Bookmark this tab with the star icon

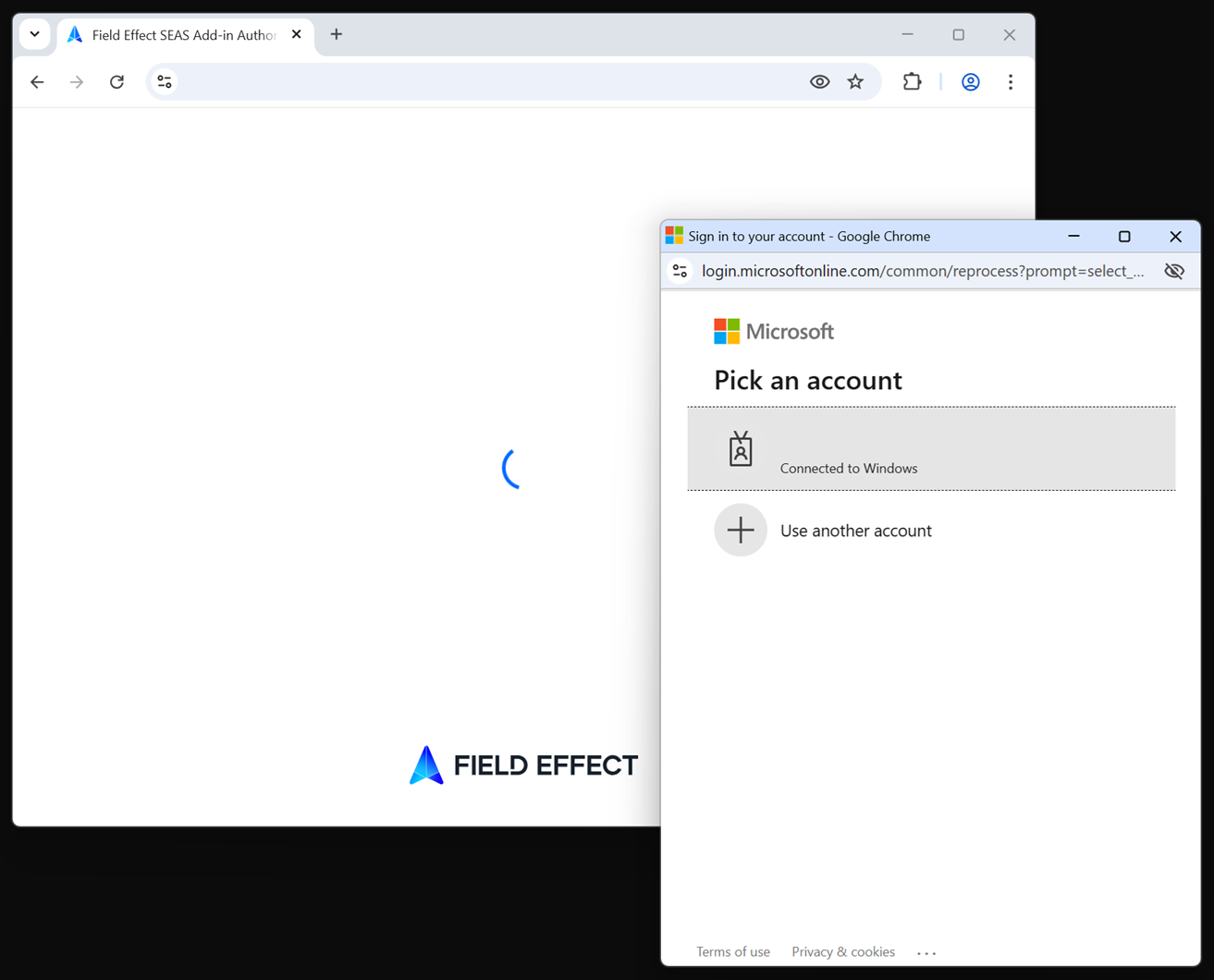(x=855, y=82)
